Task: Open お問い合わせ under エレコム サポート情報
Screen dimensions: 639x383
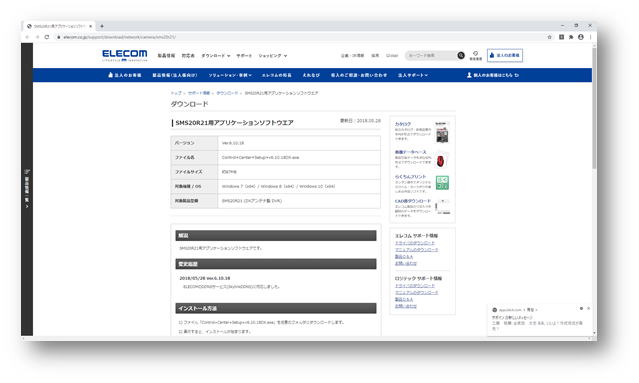Action: (405, 264)
